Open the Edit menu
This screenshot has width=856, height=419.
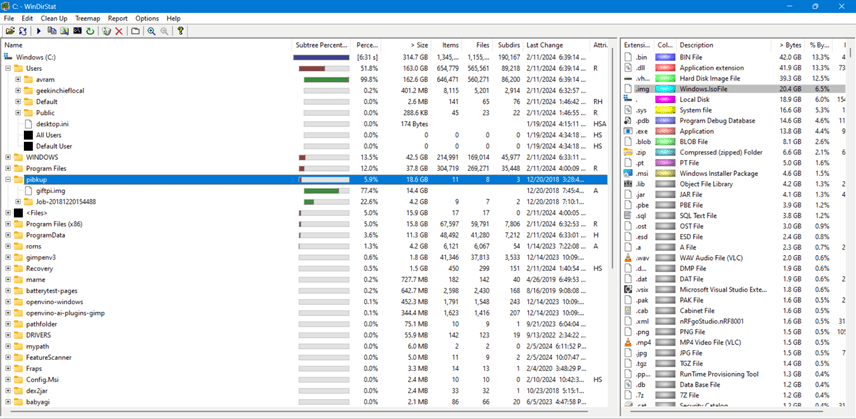click(27, 18)
